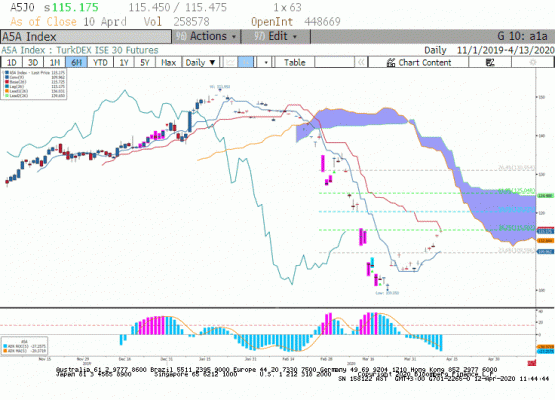
Task: Toggle the YTD time range
Action: tap(100, 63)
